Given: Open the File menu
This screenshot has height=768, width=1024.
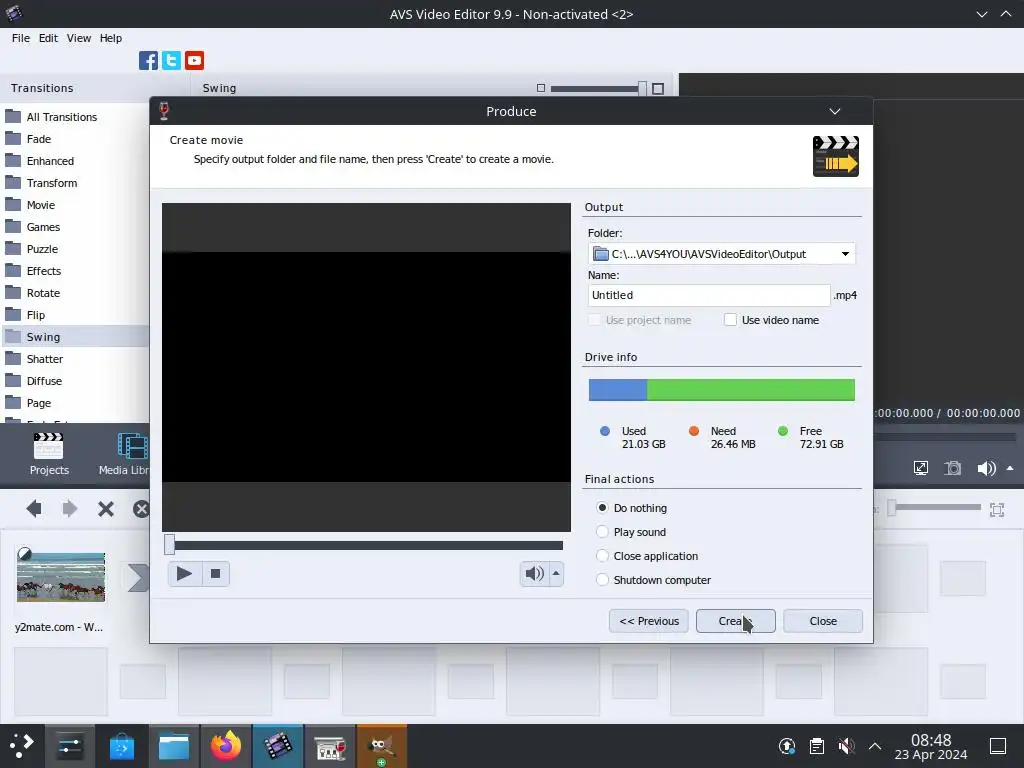Looking at the screenshot, I should (x=21, y=38).
